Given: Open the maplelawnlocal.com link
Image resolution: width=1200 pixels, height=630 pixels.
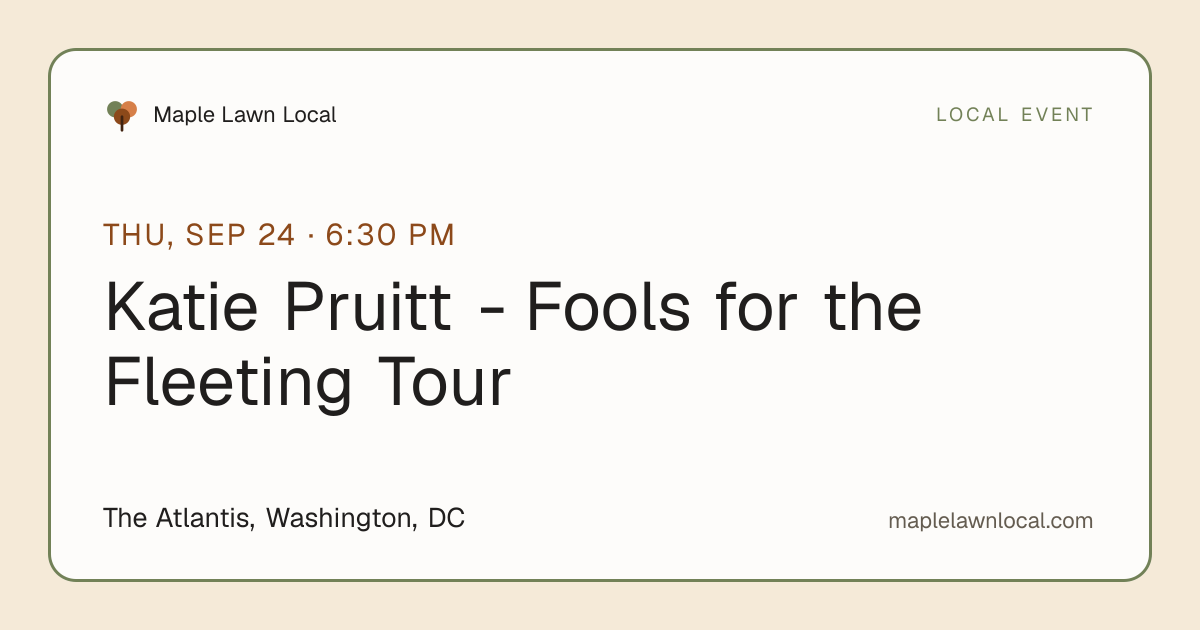Looking at the screenshot, I should [990, 521].
